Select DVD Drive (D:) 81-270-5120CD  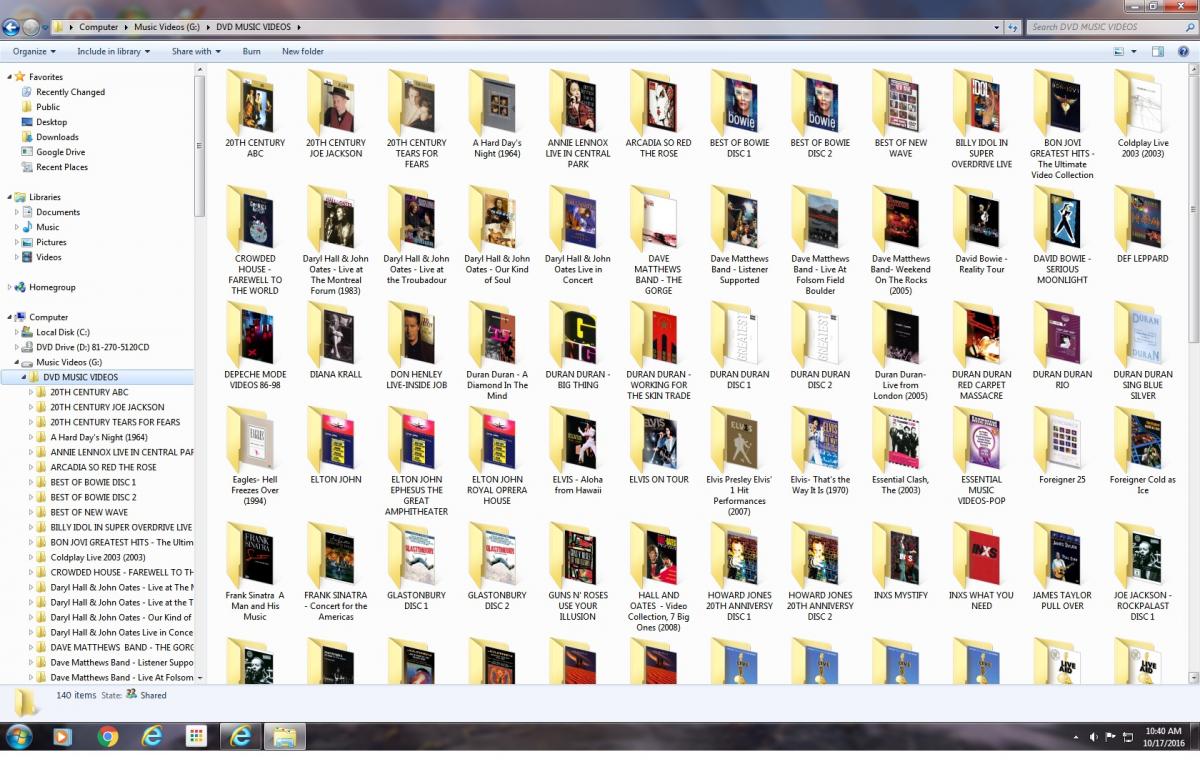pyautogui.click(x=92, y=347)
